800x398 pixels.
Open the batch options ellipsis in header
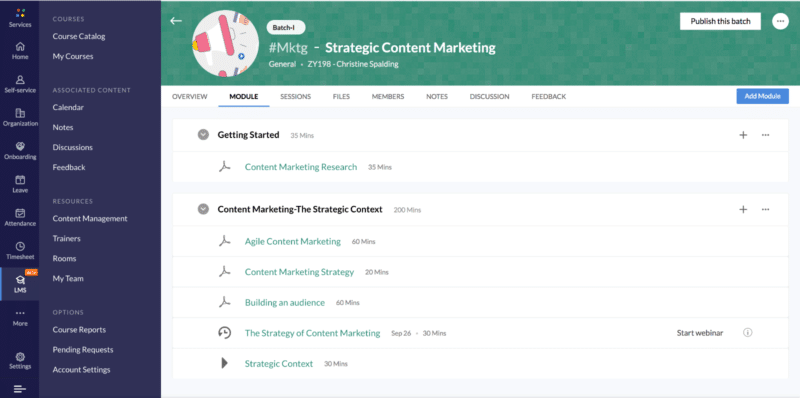[x=780, y=21]
